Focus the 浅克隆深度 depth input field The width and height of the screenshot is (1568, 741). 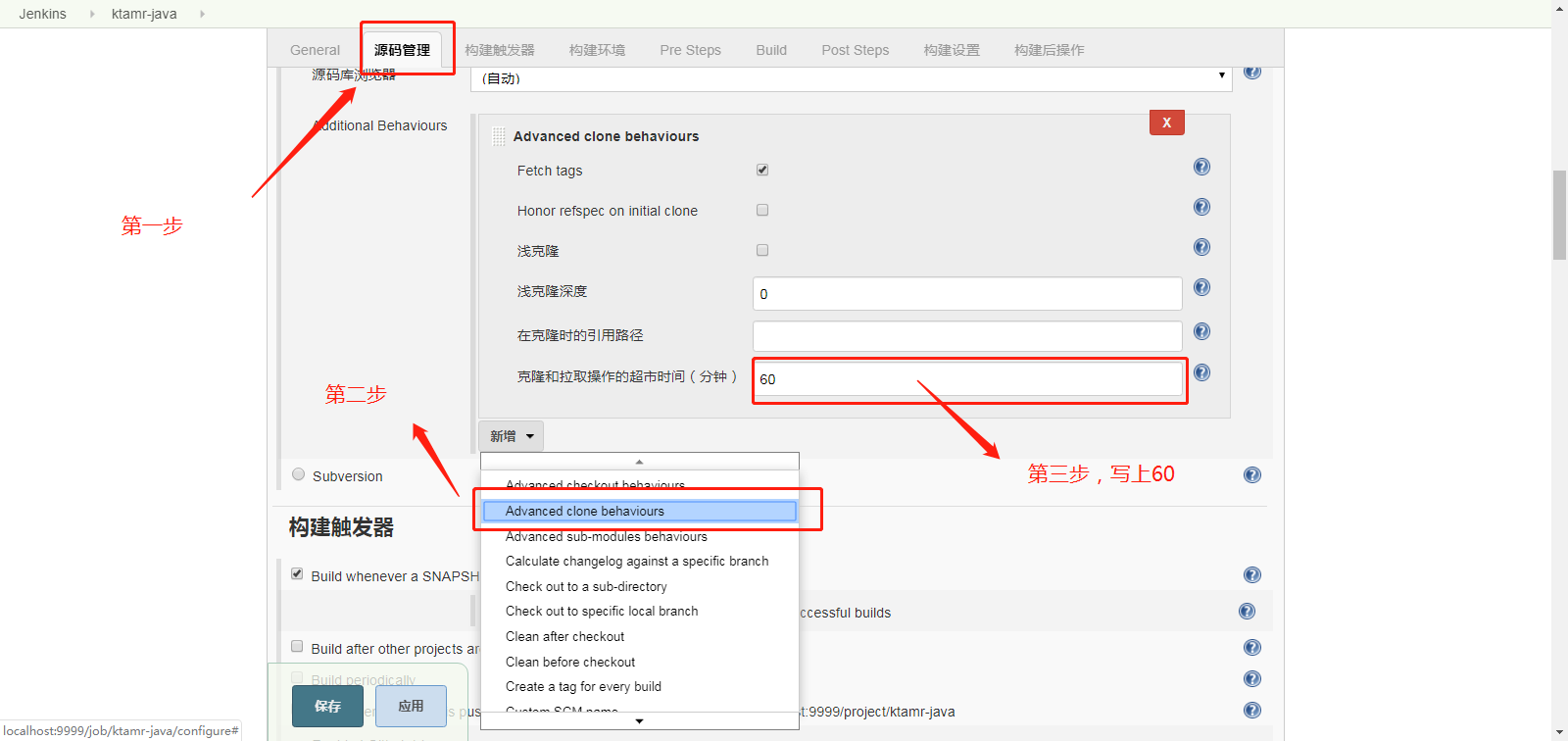click(x=967, y=293)
